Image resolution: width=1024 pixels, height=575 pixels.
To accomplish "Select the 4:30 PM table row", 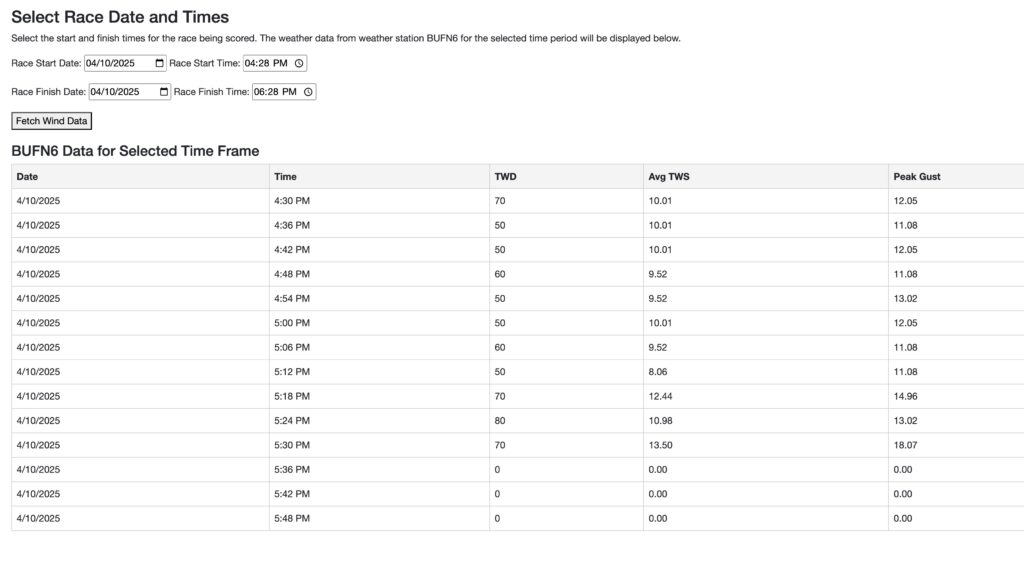I will tap(518, 201).
